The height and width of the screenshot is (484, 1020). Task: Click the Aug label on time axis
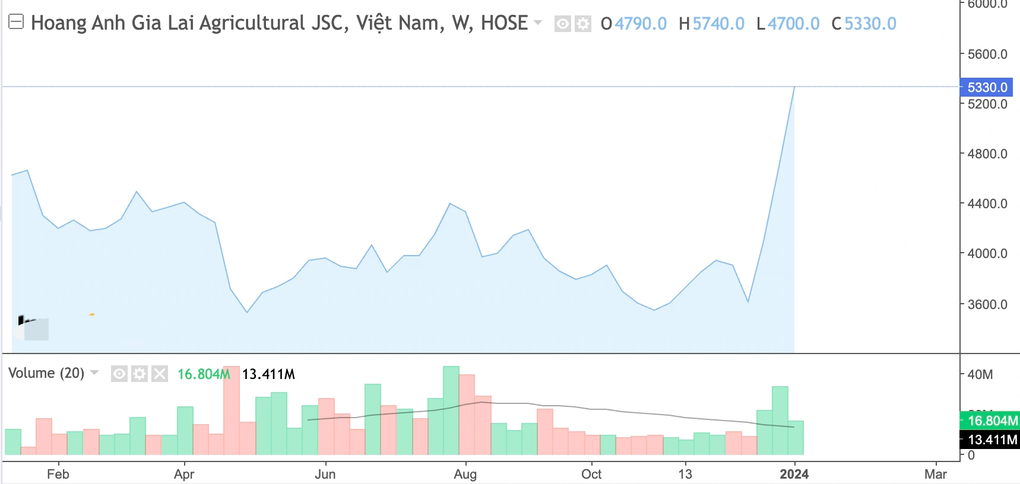[x=464, y=473]
